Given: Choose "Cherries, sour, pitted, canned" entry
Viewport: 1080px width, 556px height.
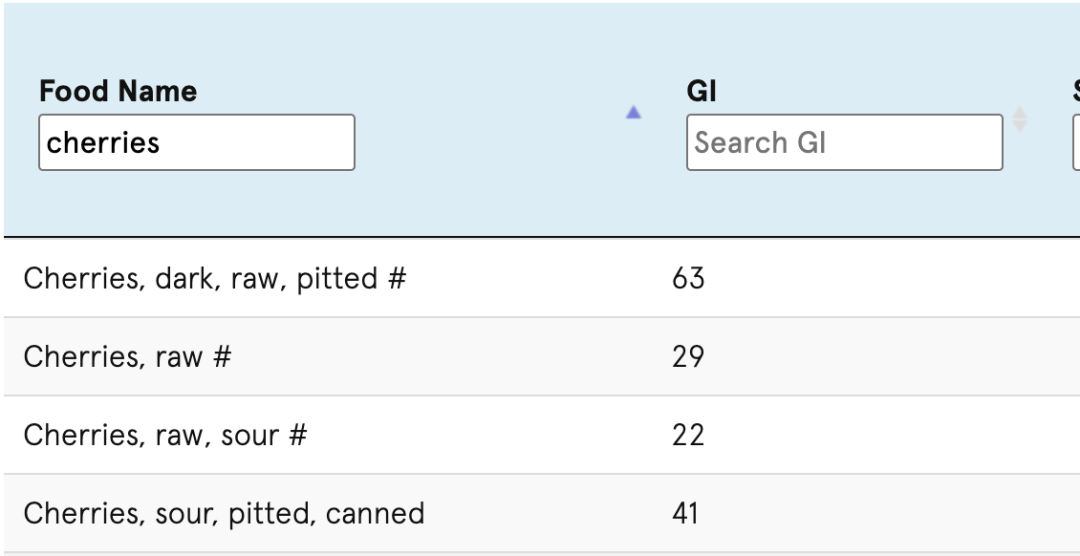Looking at the screenshot, I should [x=224, y=513].
